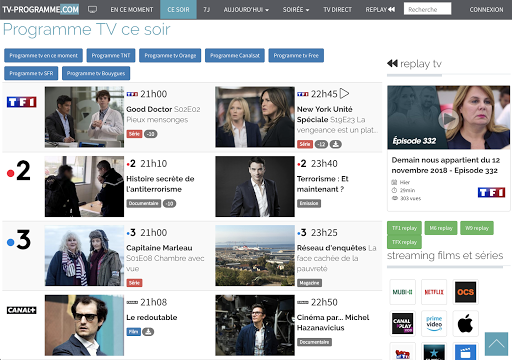Click the Programme TNT button
The width and height of the screenshot is (512, 360).
coord(111,55)
